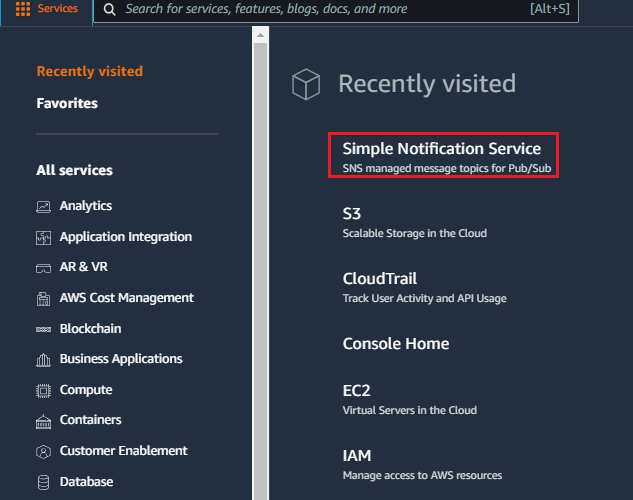The image size is (633, 500).
Task: Click the Database cylinder icon
Action: point(43,482)
